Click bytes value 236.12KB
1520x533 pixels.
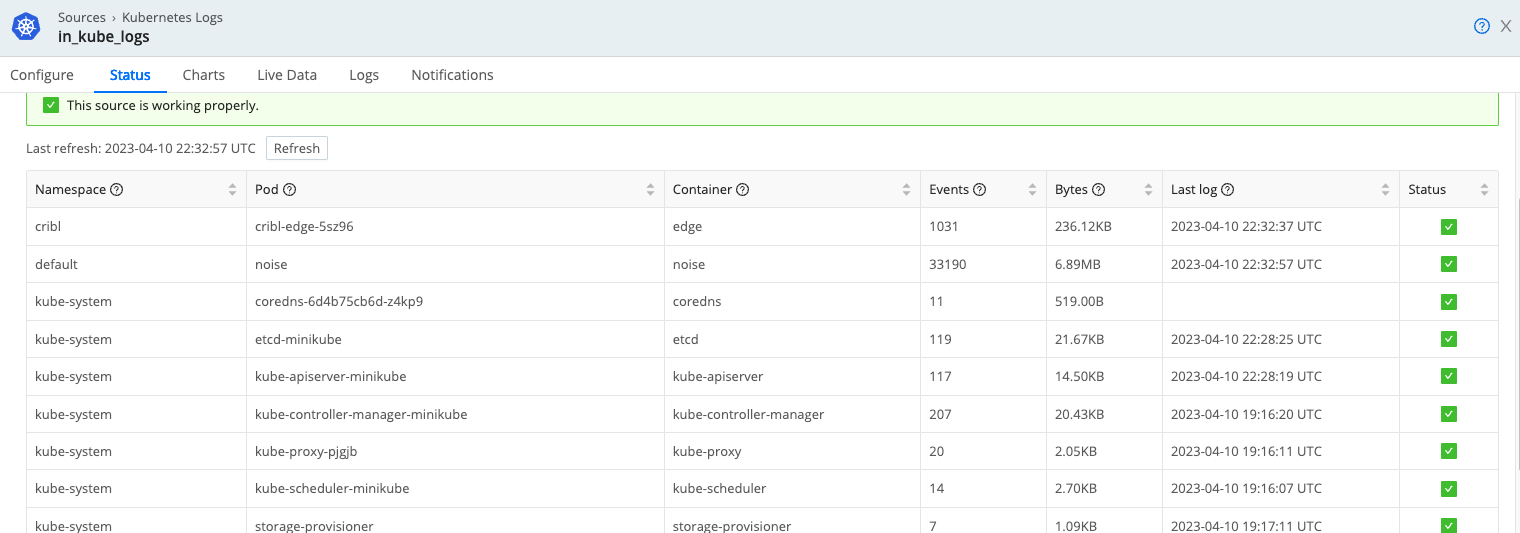1083,227
